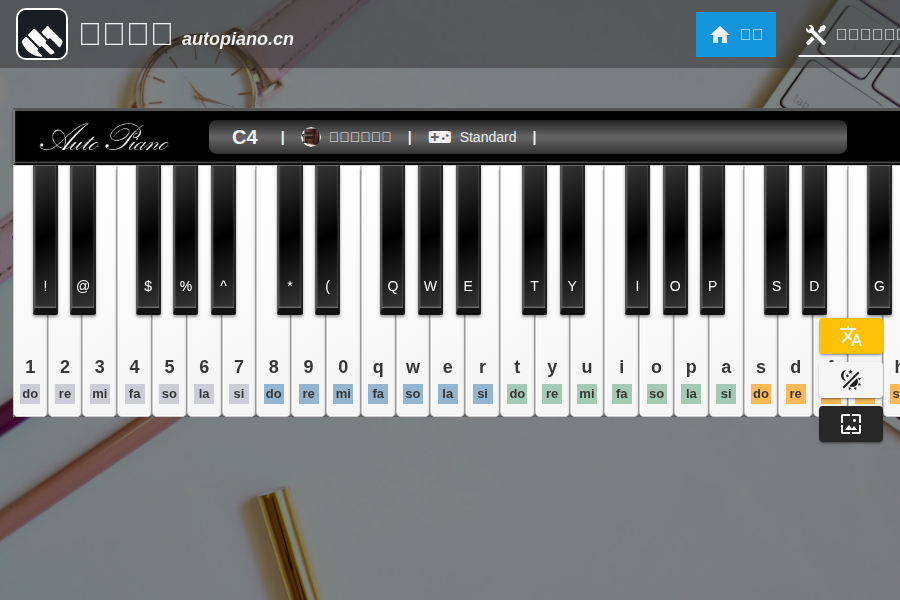Strike the white key labeled lowercase p
900x600 pixels.
[x=691, y=367]
